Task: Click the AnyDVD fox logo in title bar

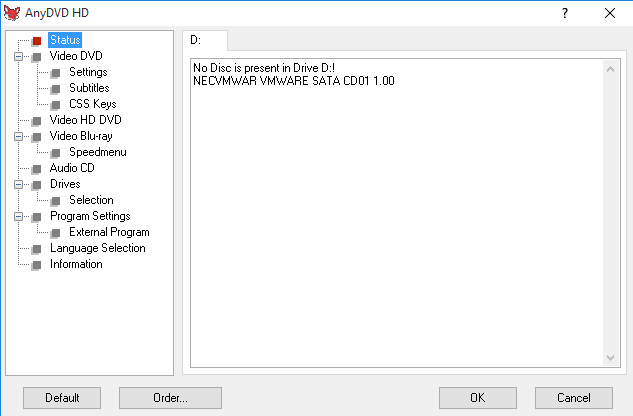Action: (12, 13)
